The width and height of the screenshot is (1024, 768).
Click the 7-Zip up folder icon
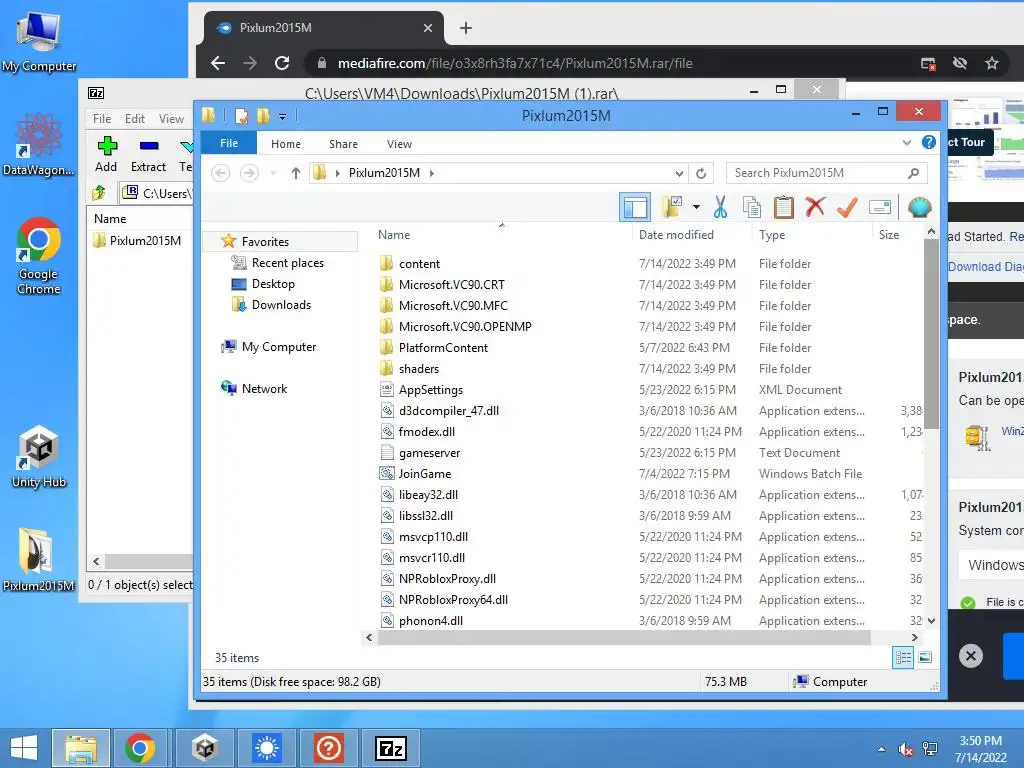tap(99, 193)
